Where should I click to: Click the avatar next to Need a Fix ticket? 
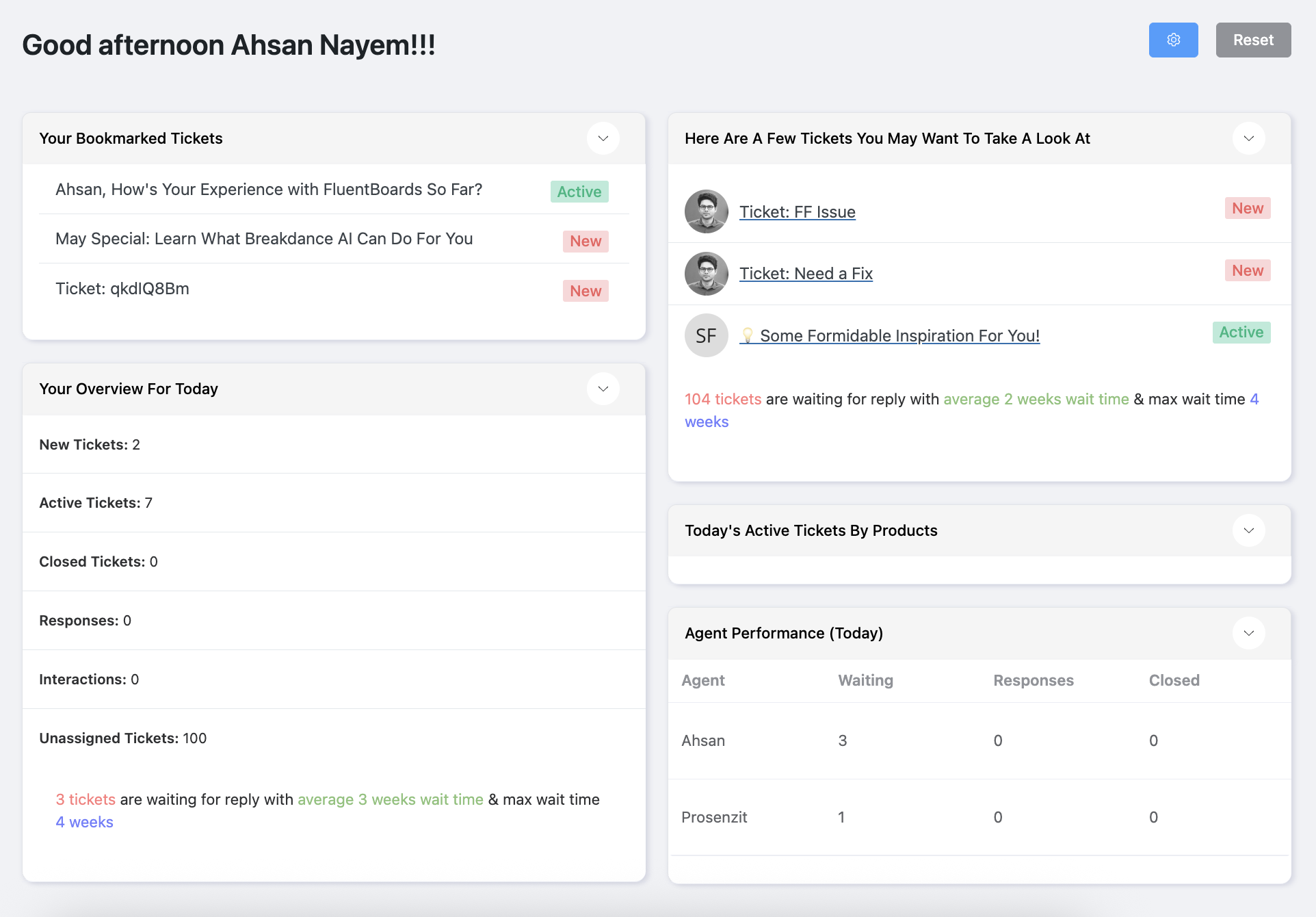click(705, 273)
